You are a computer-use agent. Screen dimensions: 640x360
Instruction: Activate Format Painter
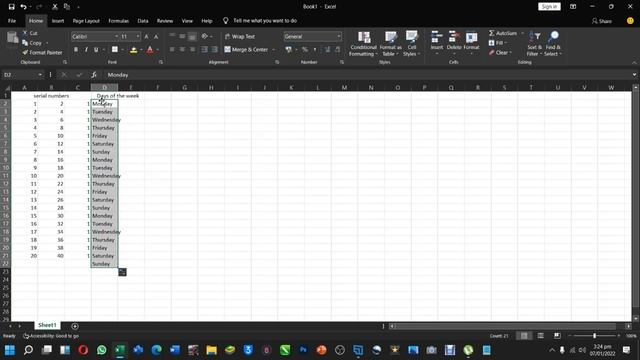tap(42, 53)
